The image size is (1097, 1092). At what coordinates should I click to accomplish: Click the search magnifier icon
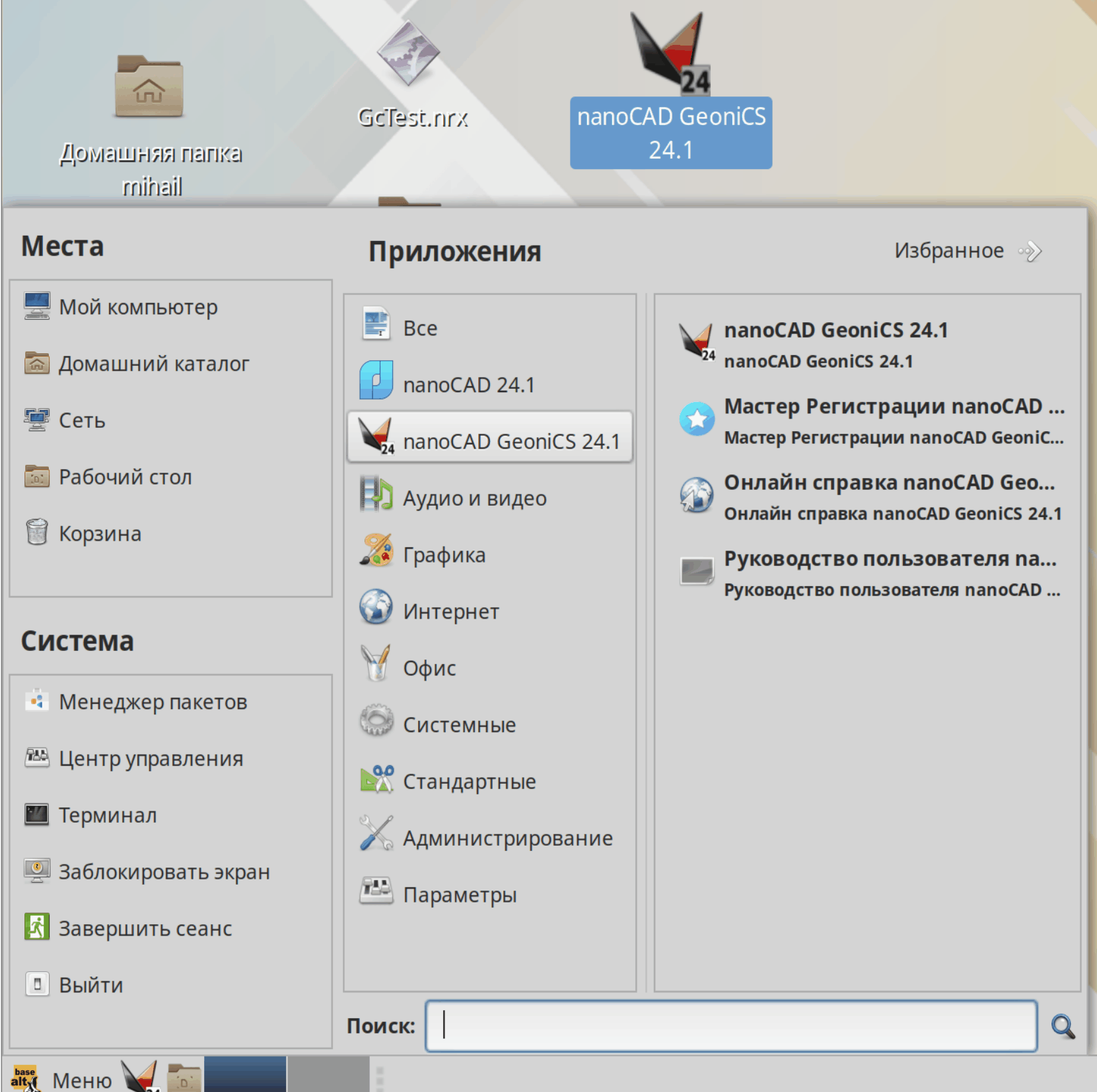tap(1062, 1026)
